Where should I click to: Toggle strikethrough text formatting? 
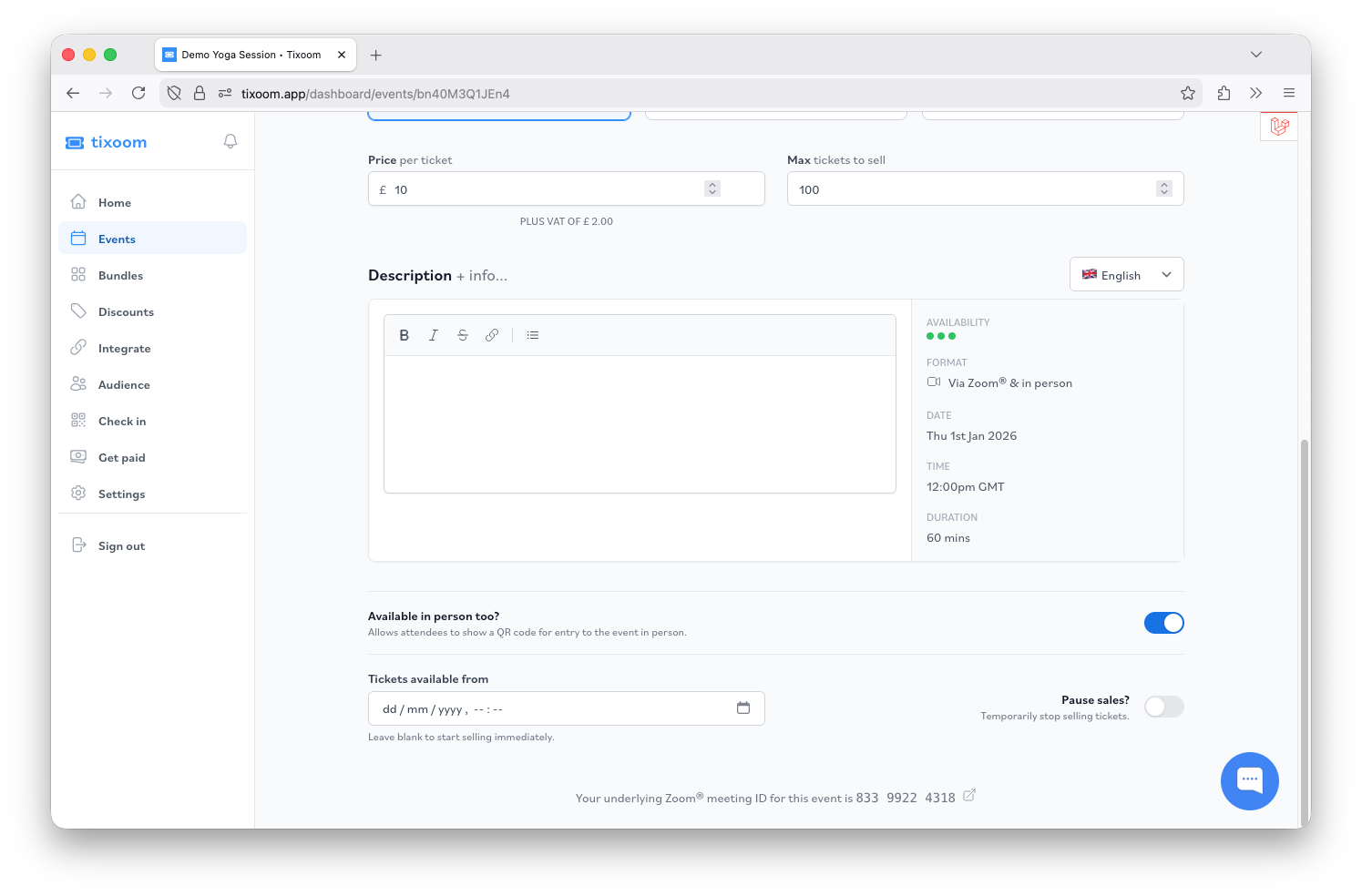tap(463, 335)
